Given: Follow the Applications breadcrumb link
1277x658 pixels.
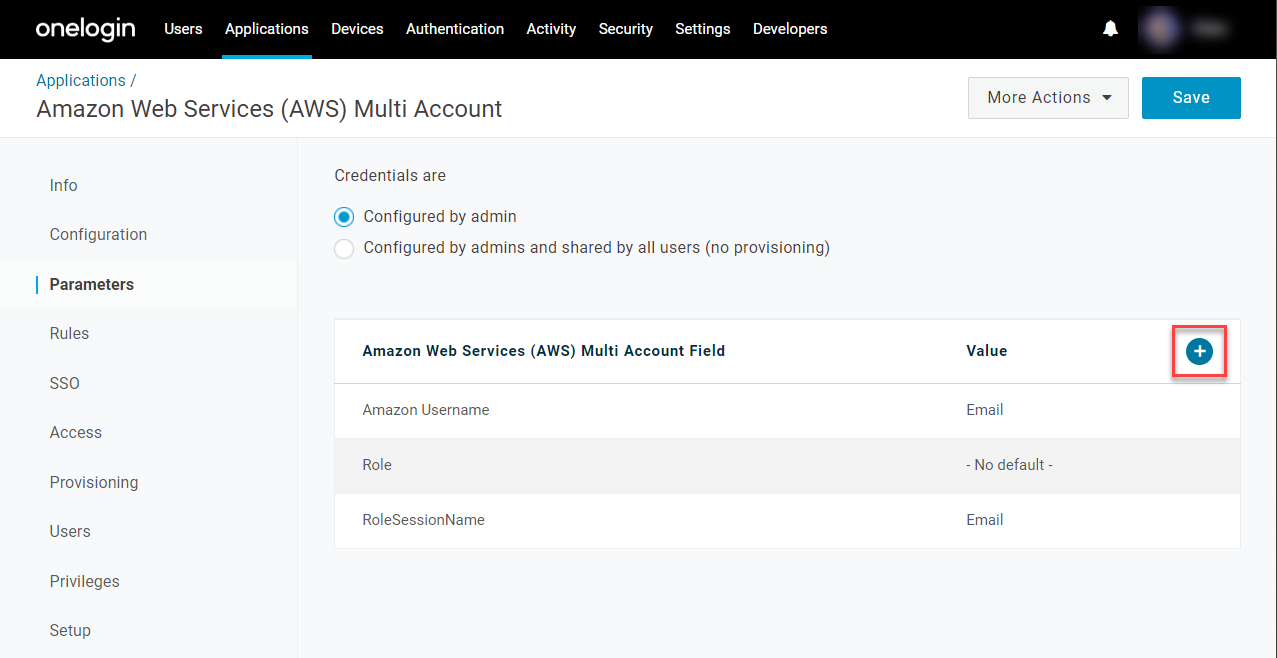Looking at the screenshot, I should (81, 80).
